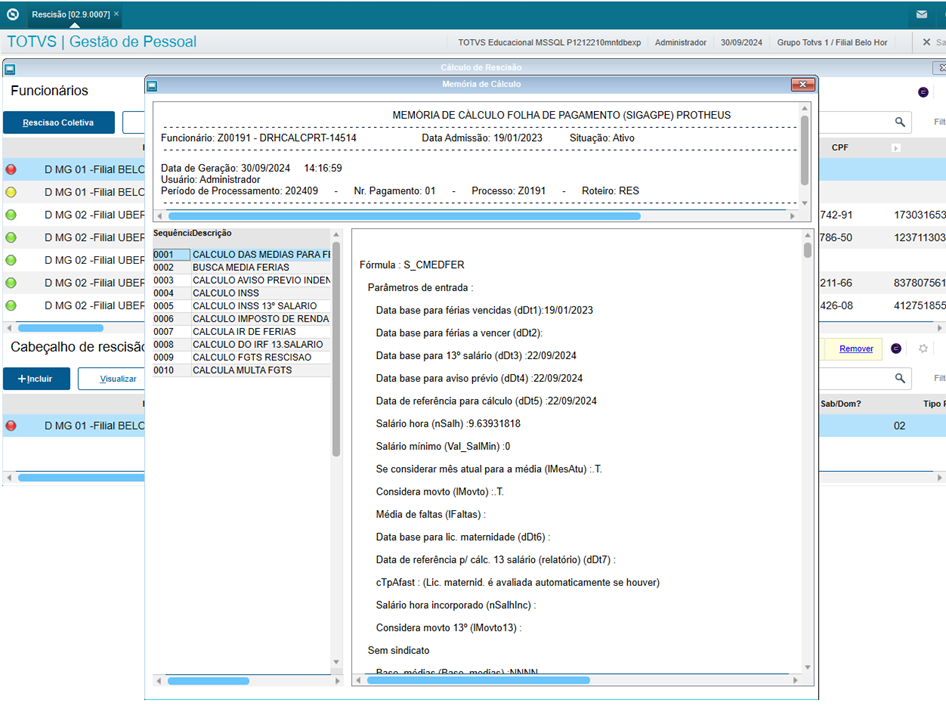Click the arrow next to CPF column header
This screenshot has width=946, height=706.
point(896,148)
